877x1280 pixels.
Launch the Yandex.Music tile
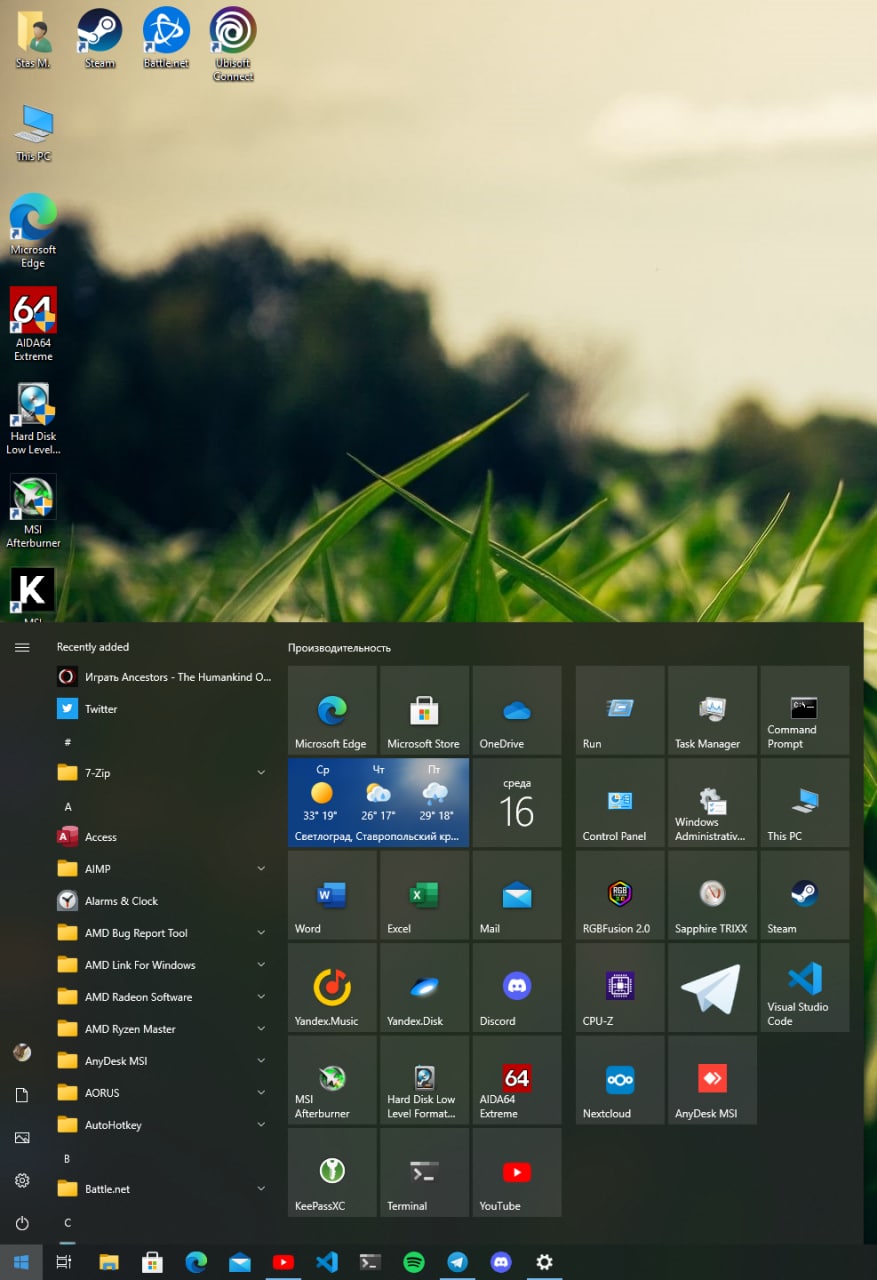pos(332,987)
